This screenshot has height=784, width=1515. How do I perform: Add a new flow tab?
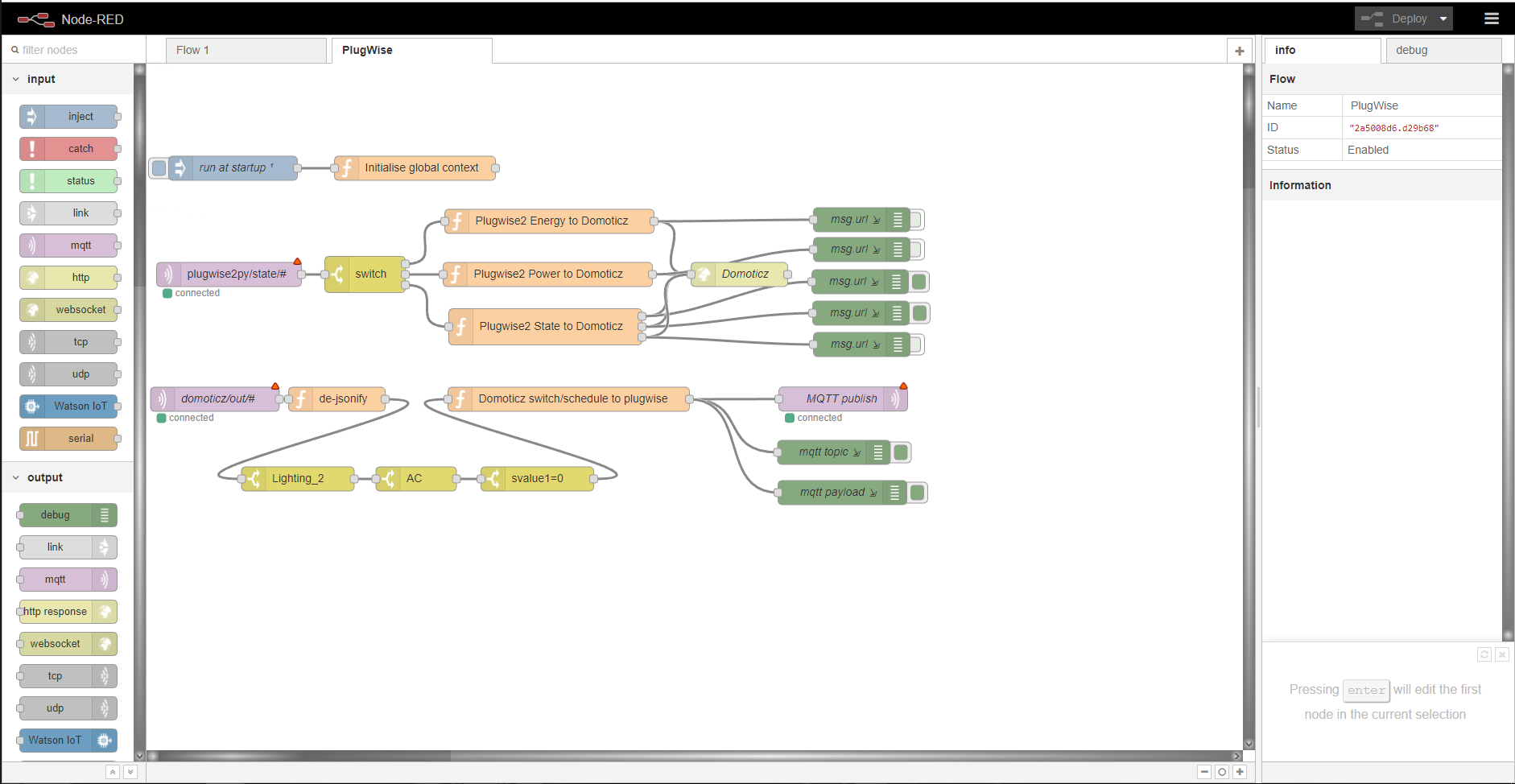coord(1240,51)
